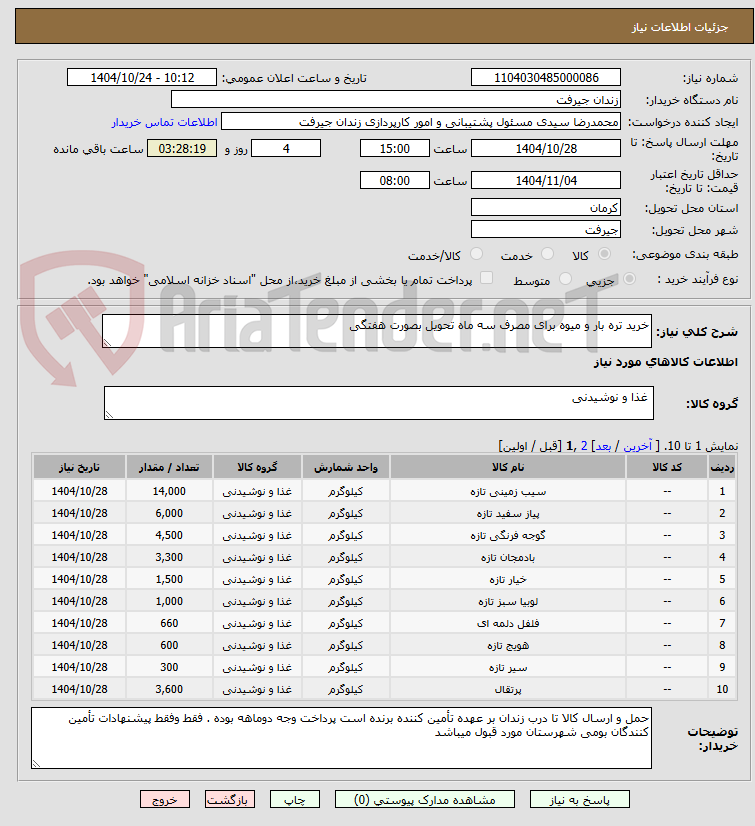Click the quantity 3,300 cell
Image resolution: width=755 pixels, height=826 pixels.
pyautogui.click(x=169, y=557)
